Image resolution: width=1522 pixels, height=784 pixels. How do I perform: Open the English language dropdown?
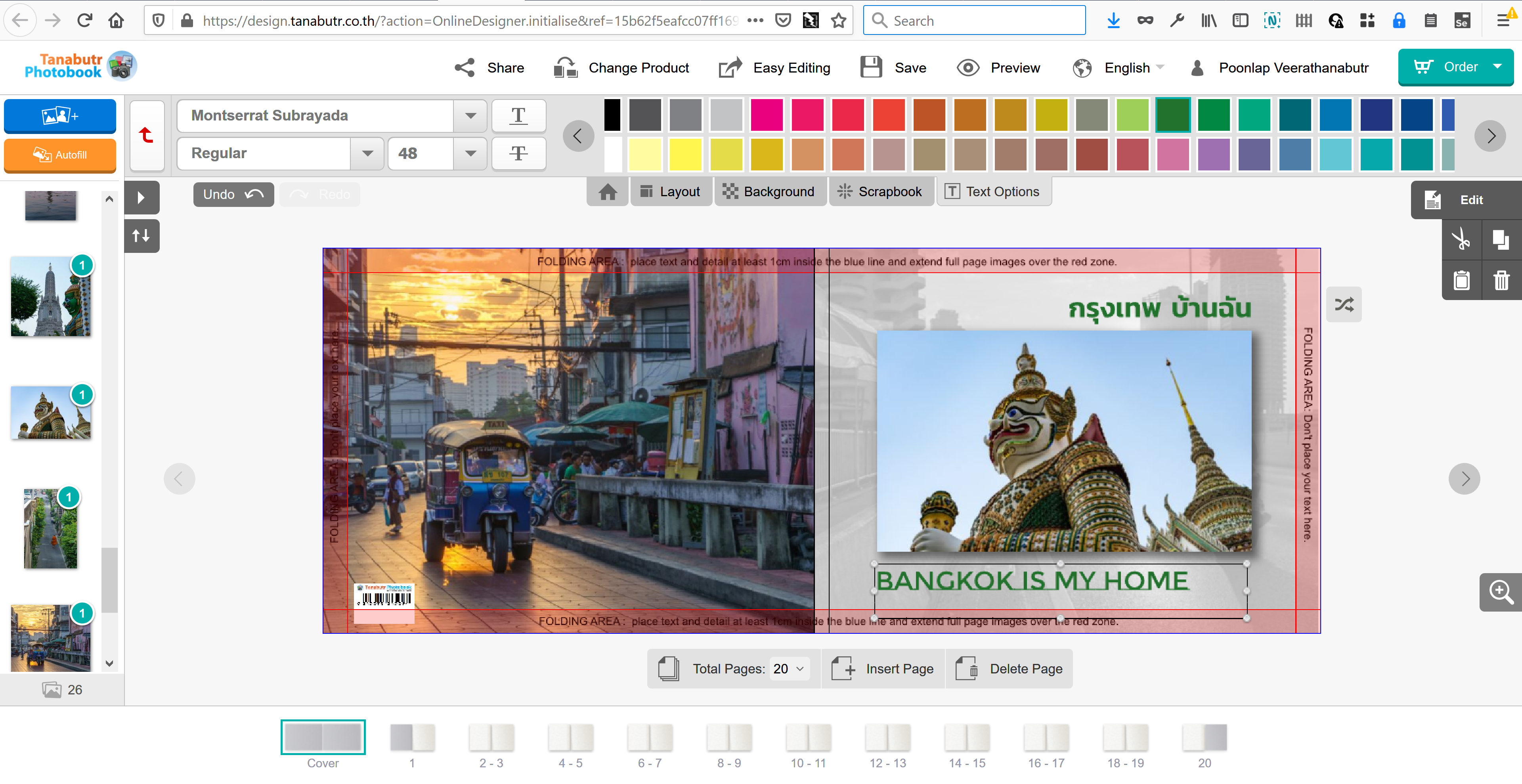click(x=1119, y=68)
